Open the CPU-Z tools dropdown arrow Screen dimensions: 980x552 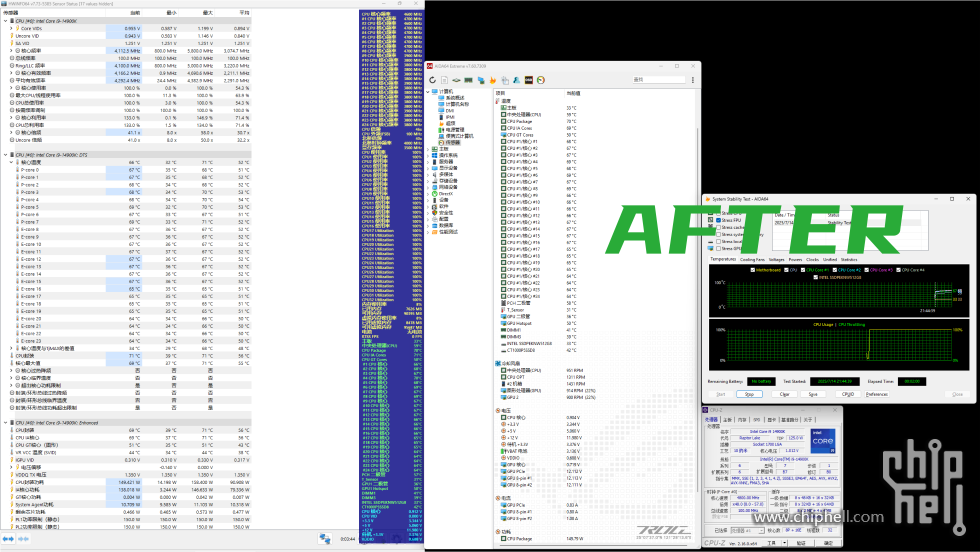click(x=784, y=543)
